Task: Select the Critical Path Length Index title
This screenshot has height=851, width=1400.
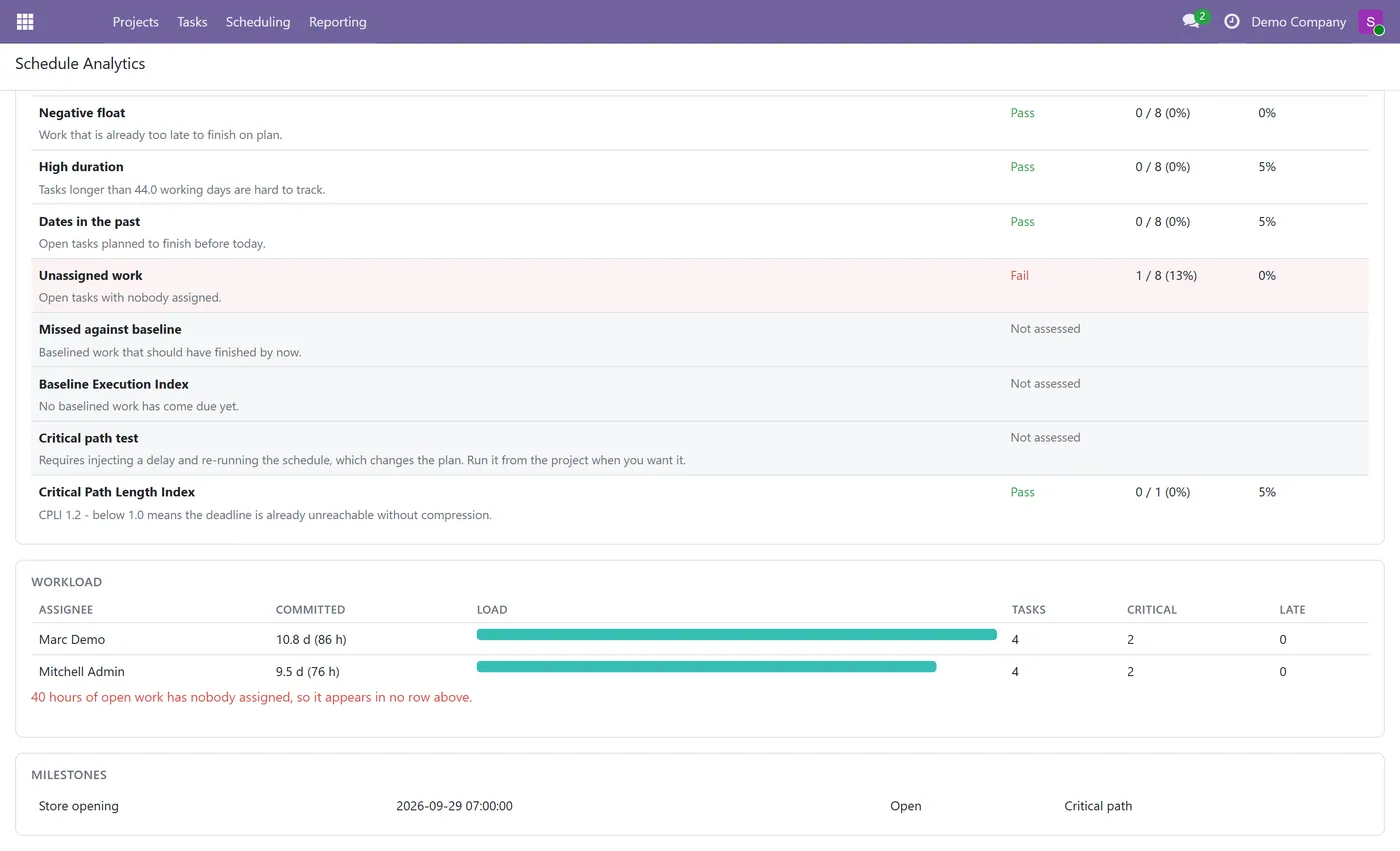Action: (117, 492)
